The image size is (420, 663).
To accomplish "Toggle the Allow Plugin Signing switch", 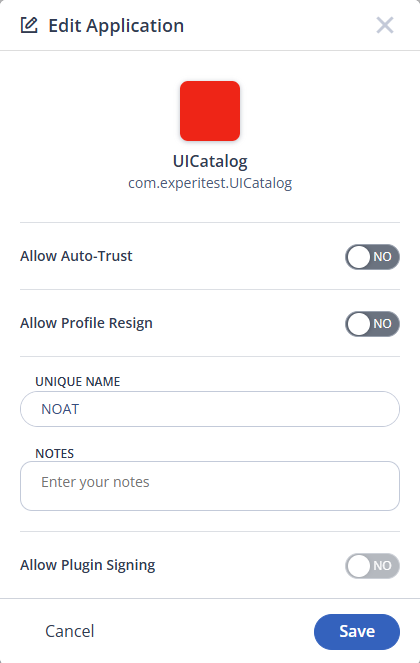I will [x=372, y=566].
